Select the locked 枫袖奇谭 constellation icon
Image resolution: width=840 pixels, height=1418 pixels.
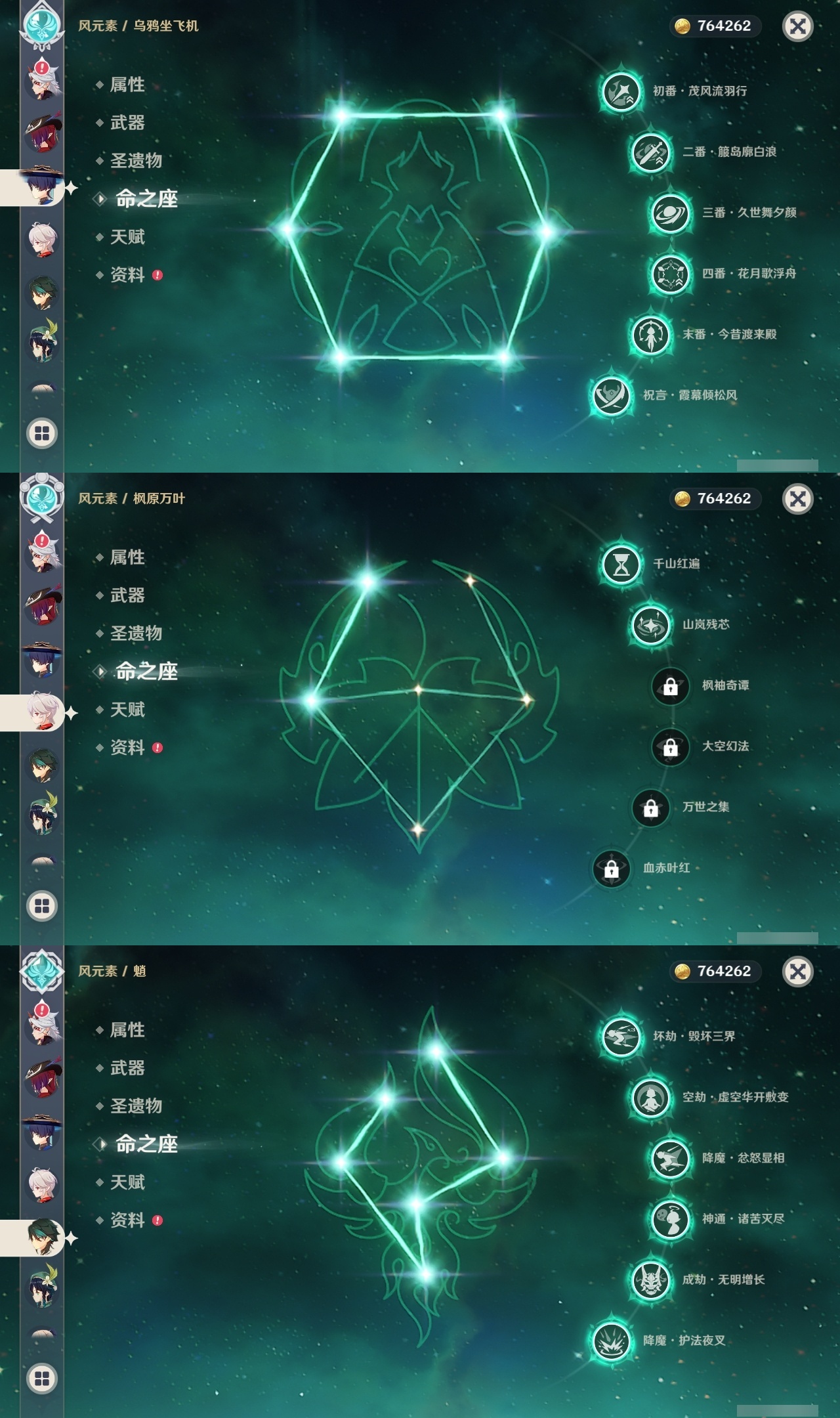pos(670,685)
